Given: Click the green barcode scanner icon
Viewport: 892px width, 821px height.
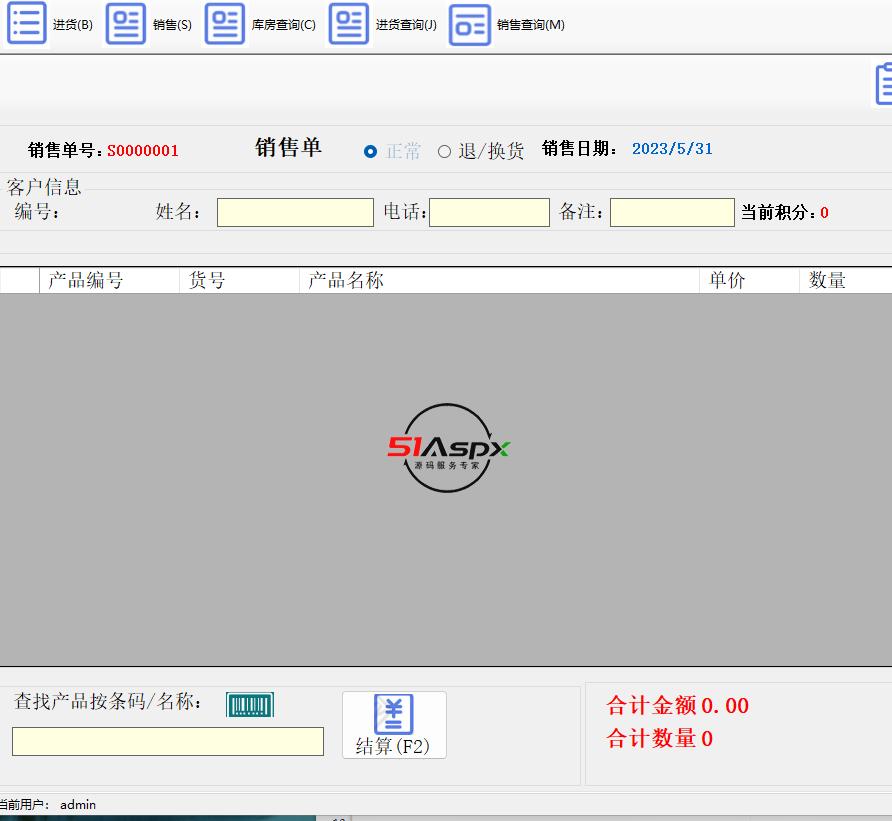Looking at the screenshot, I should tap(250, 705).
